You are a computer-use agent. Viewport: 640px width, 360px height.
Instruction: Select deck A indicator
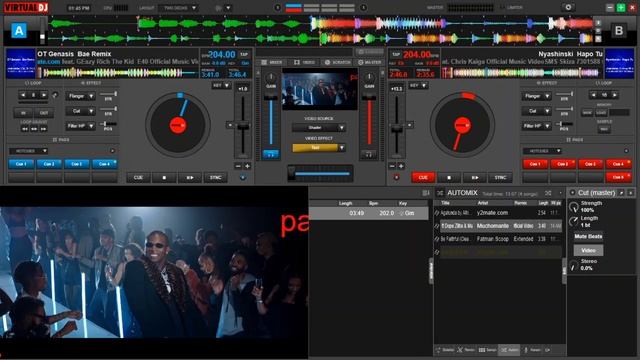click(x=19, y=31)
